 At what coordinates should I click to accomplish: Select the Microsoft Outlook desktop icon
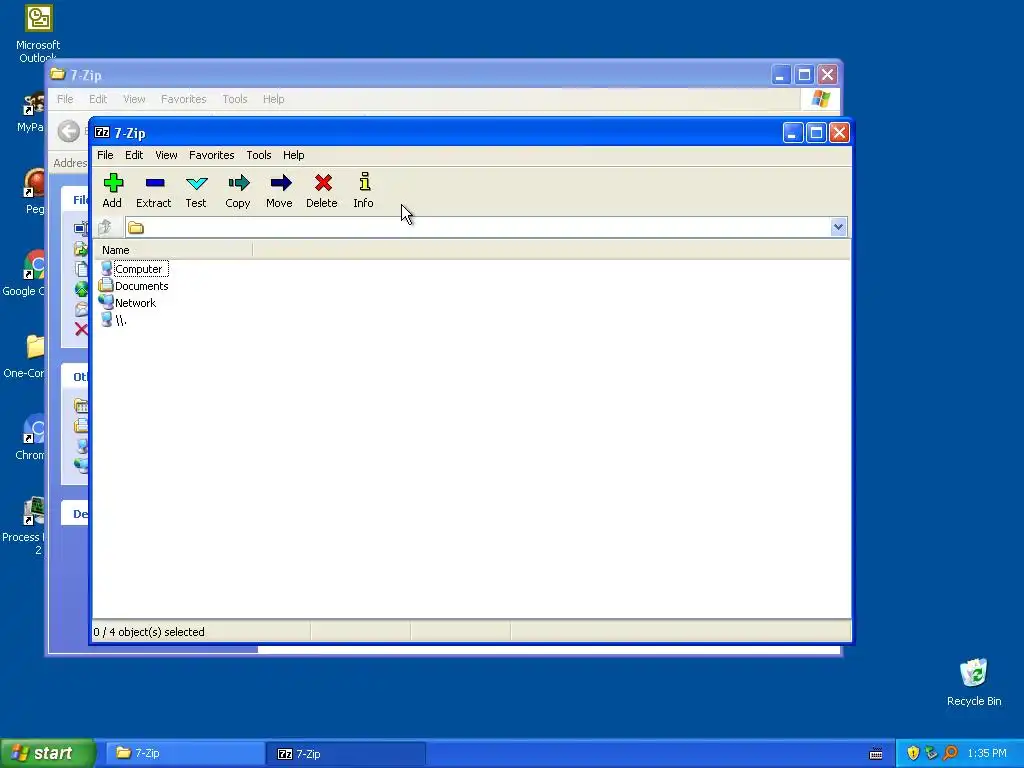pyautogui.click(x=39, y=18)
